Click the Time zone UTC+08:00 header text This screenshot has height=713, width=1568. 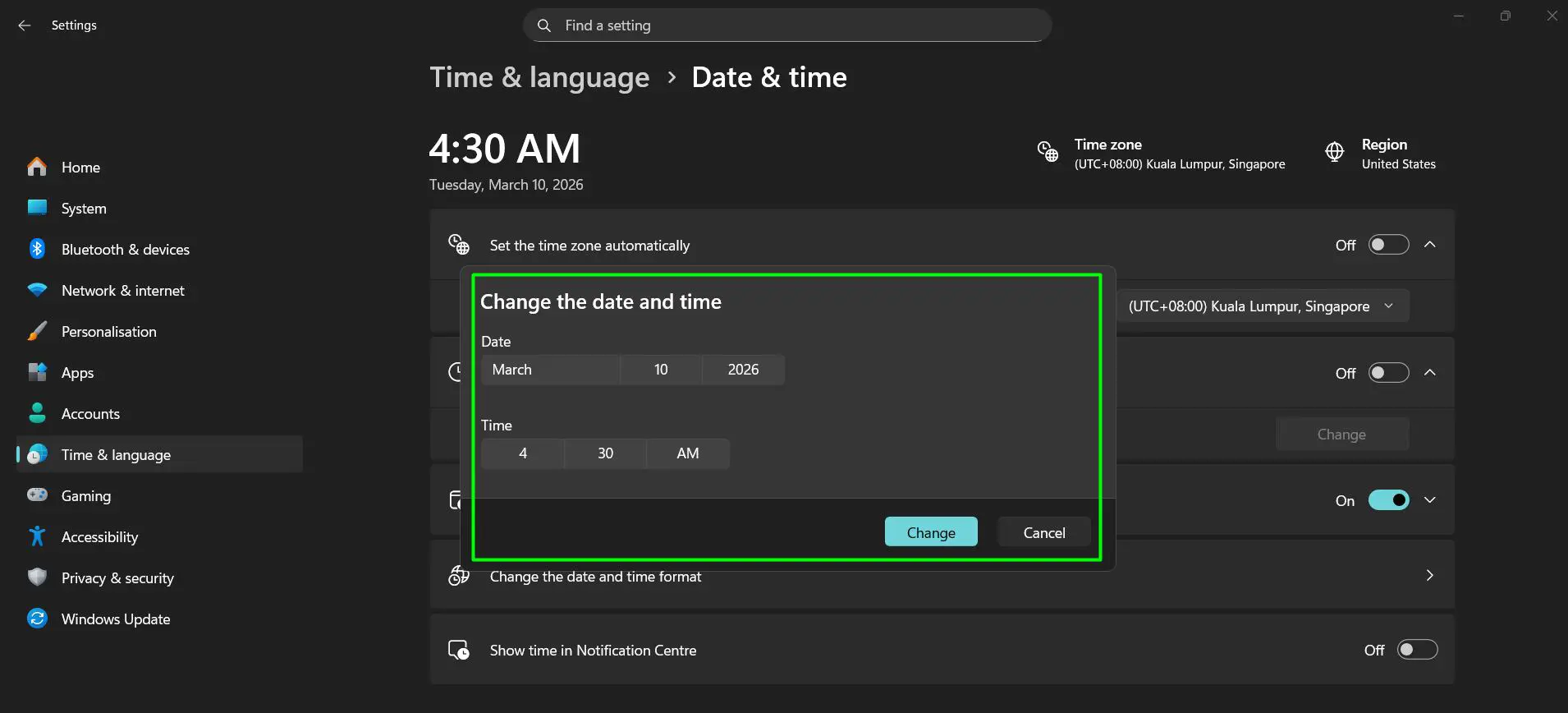(x=1180, y=154)
